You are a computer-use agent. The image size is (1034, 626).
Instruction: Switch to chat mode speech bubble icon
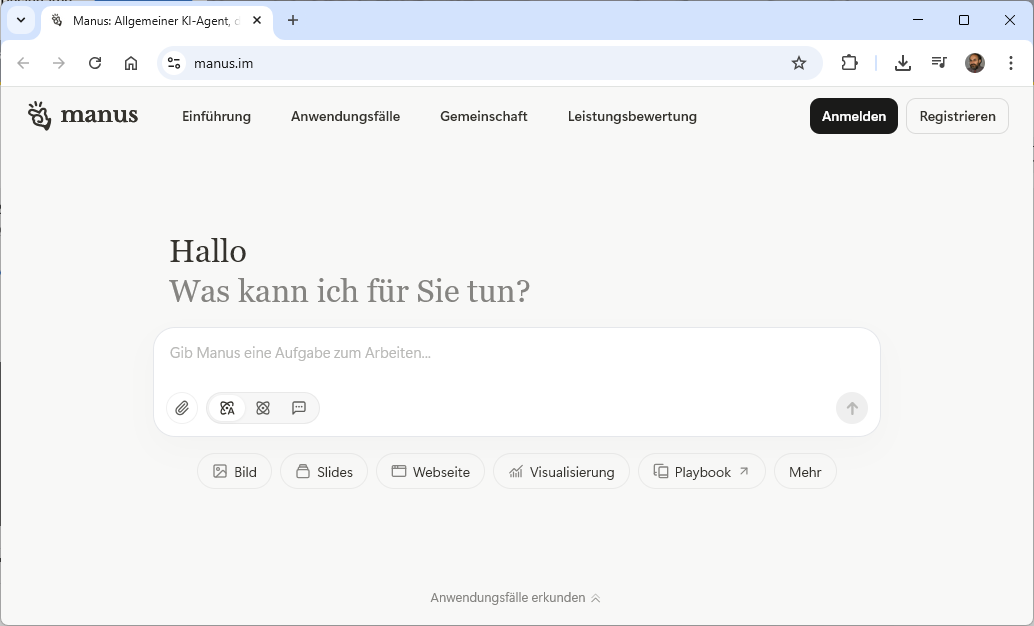tap(299, 408)
